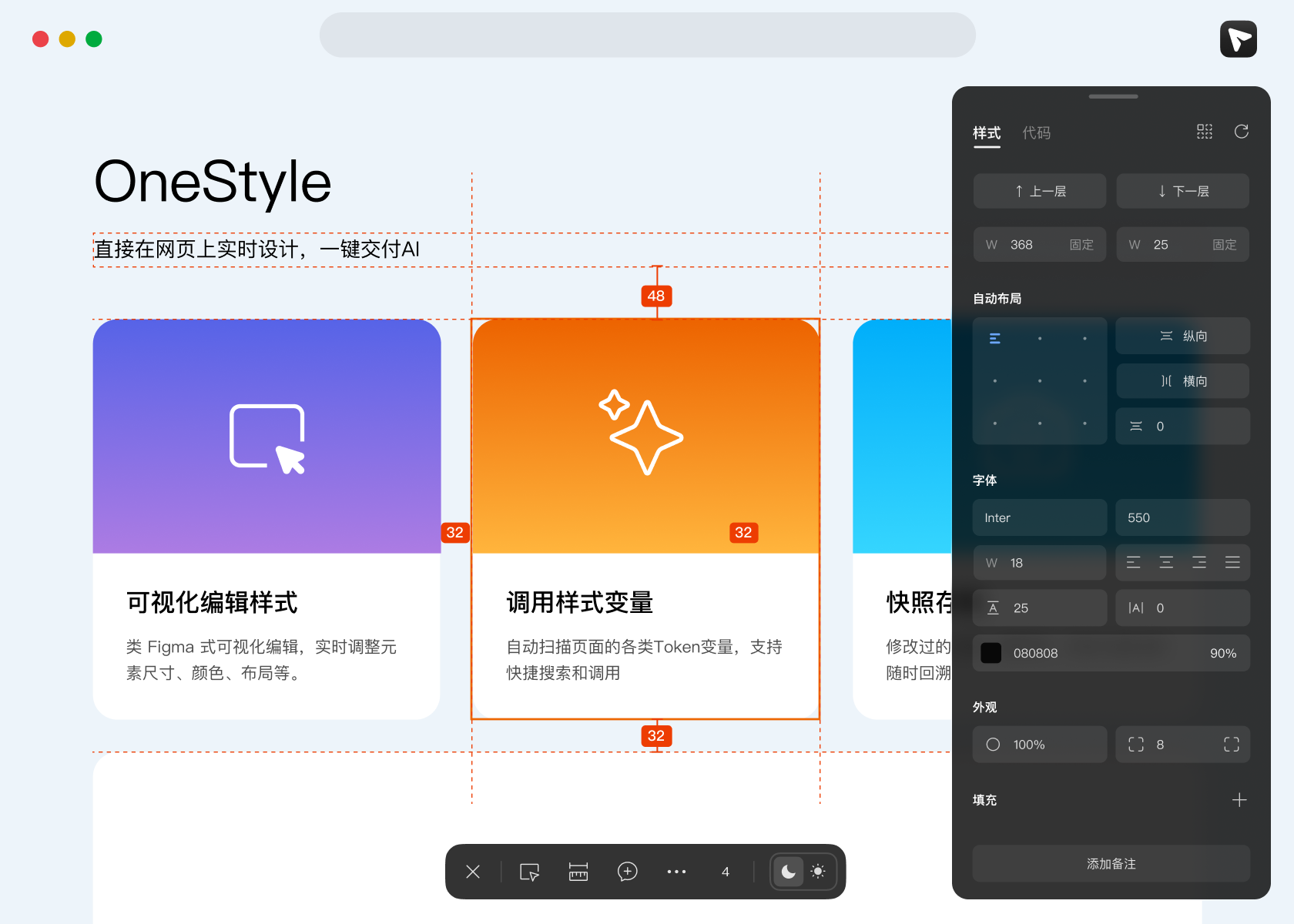Click the drag handle on top of the style panel
Image resolution: width=1294 pixels, height=924 pixels.
pyautogui.click(x=1114, y=96)
